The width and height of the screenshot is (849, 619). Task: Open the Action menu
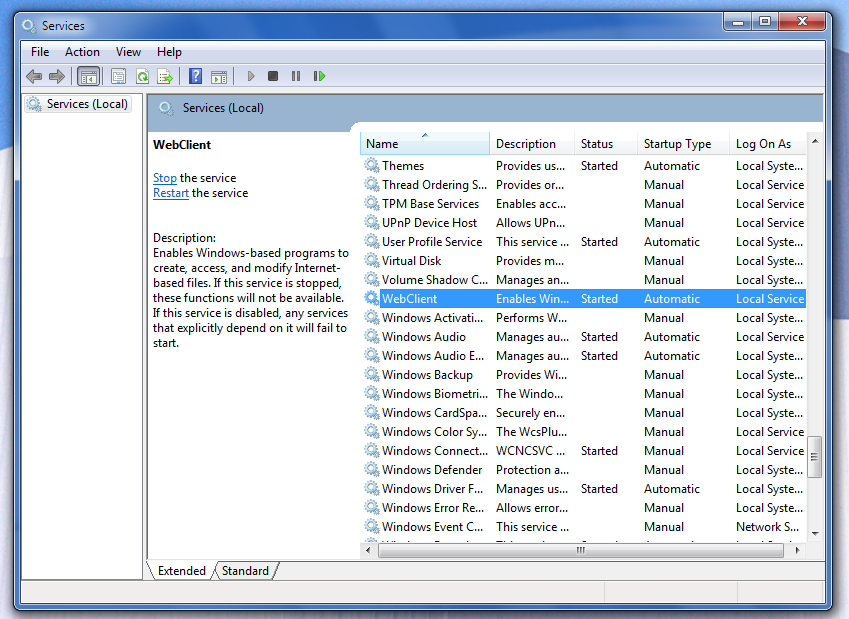[x=82, y=52]
